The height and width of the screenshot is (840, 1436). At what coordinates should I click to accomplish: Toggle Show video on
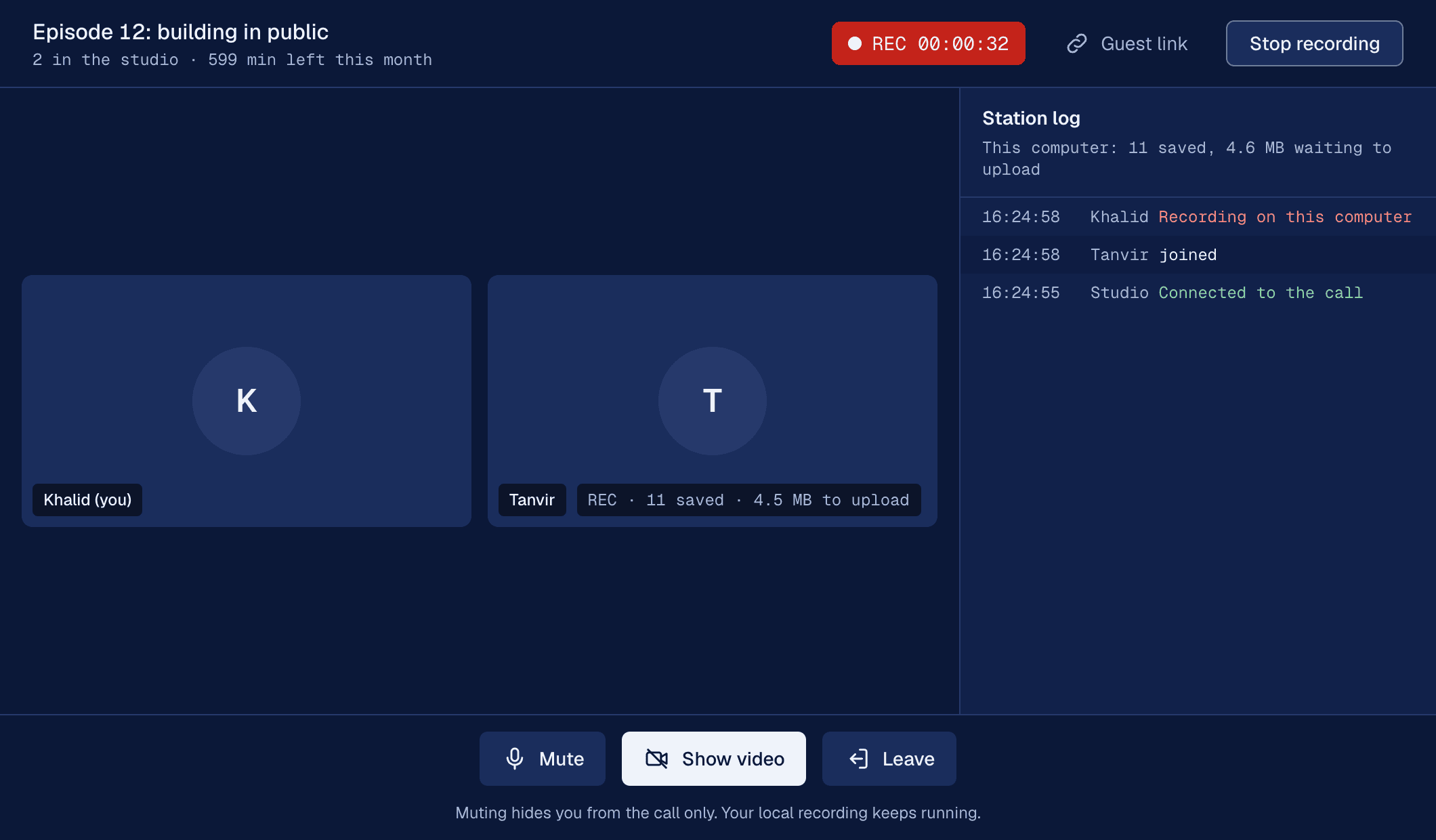tap(713, 759)
